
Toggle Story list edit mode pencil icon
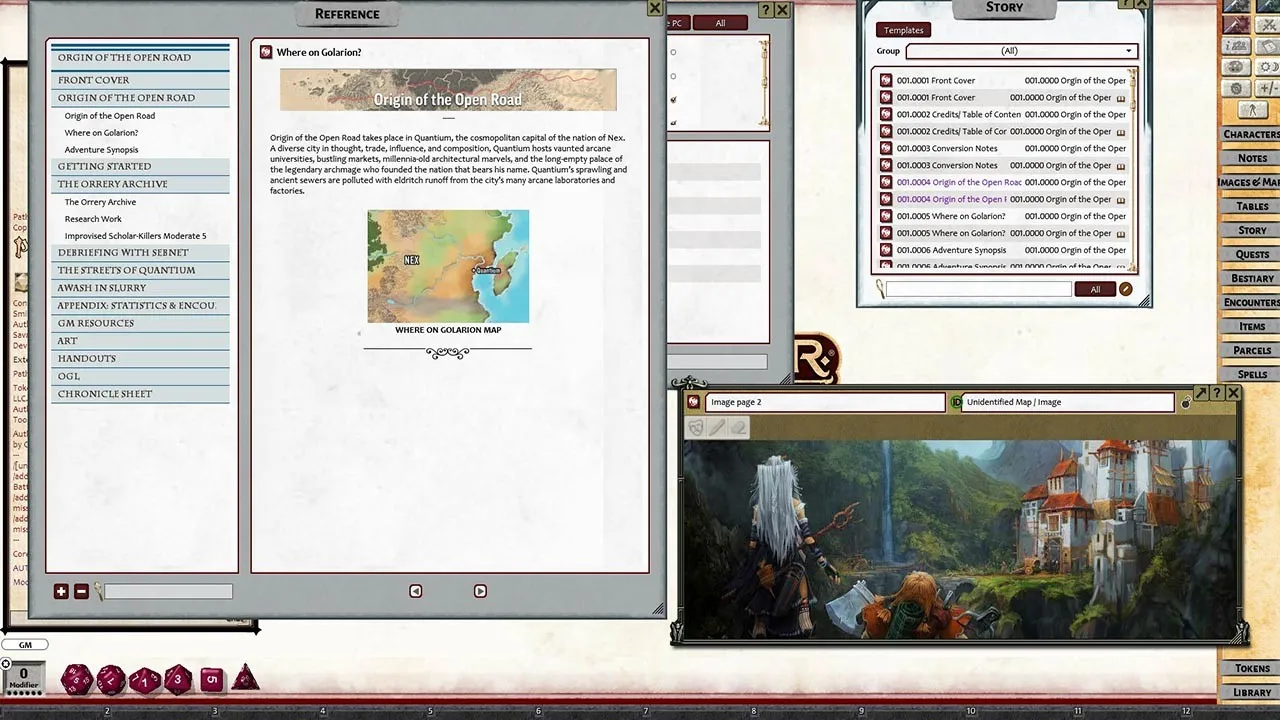pos(1126,289)
